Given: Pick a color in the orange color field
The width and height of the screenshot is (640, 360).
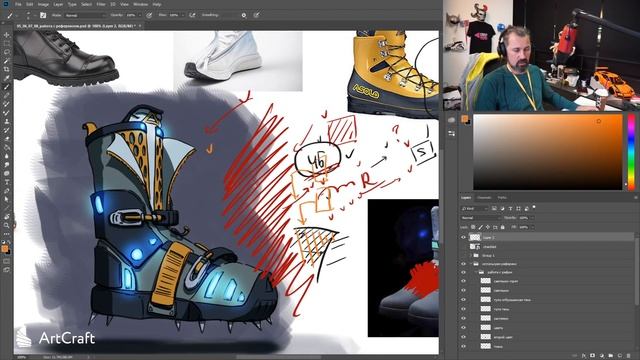Looking at the screenshot, I should [x=547, y=152].
